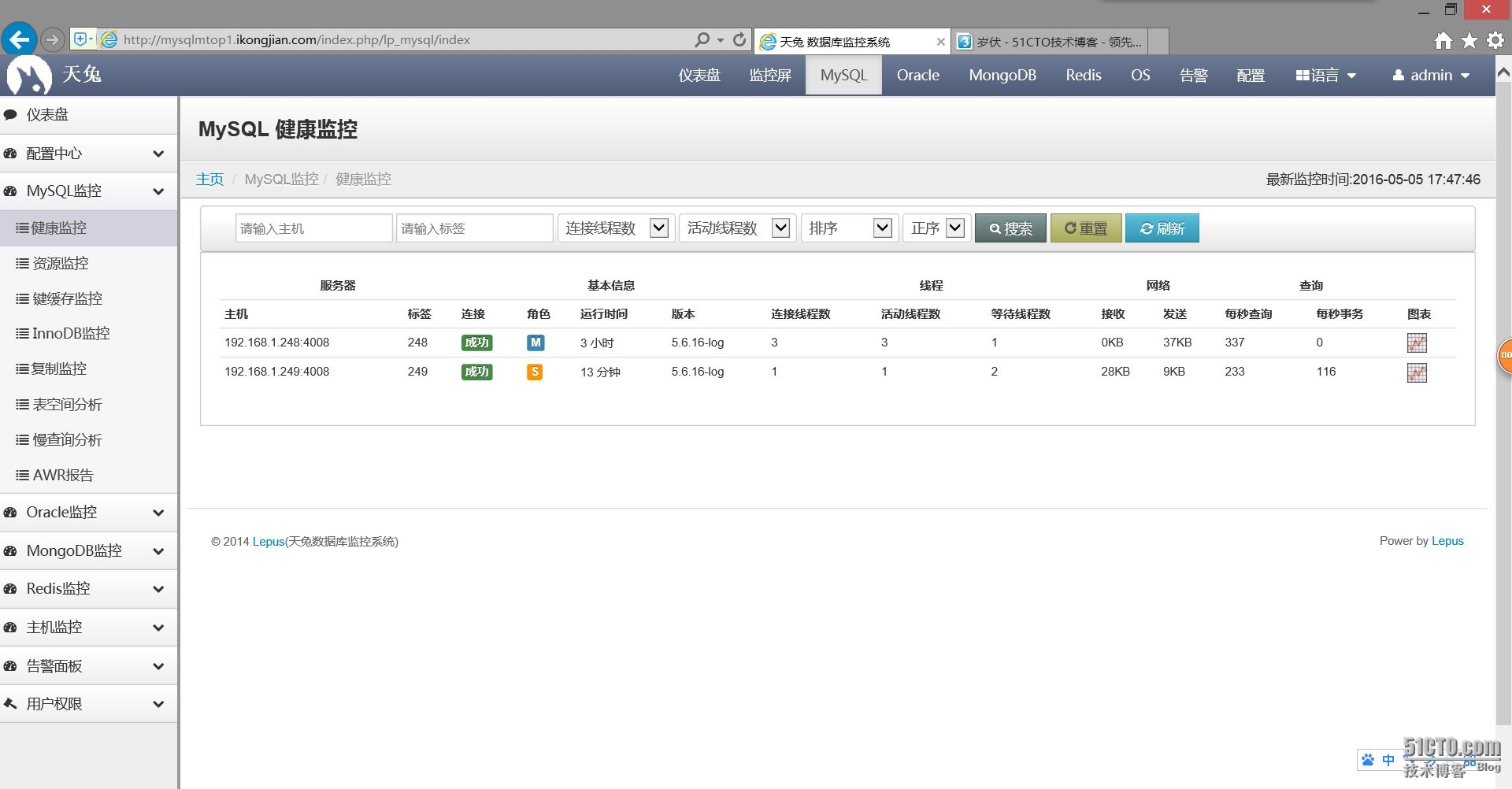Expand the 告警面板 sidebar section
Screen dimensions: 1512x789
[x=88, y=666]
